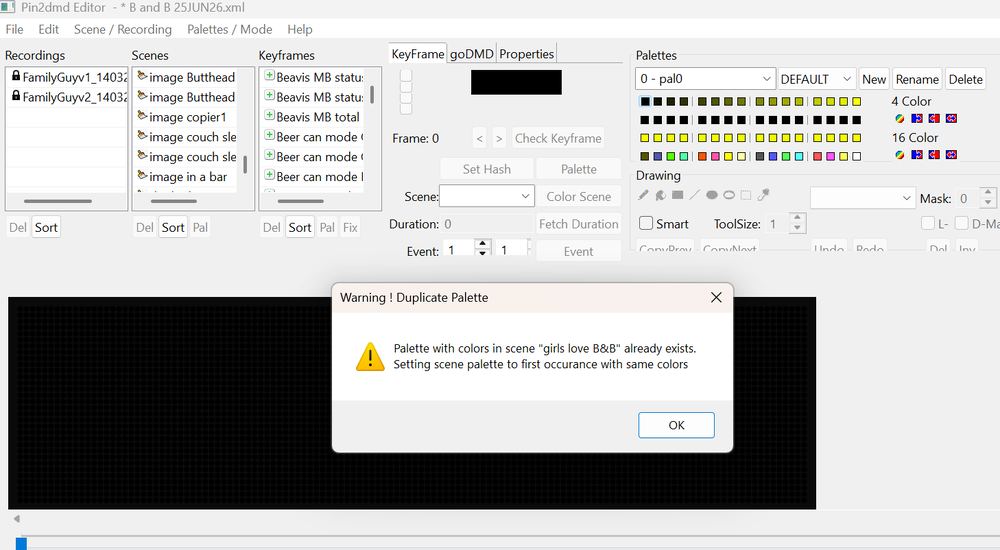This screenshot has width=1000, height=550.
Task: Click right-arrow swap icon under 4 Color
Action: pyautogui.click(x=917, y=119)
